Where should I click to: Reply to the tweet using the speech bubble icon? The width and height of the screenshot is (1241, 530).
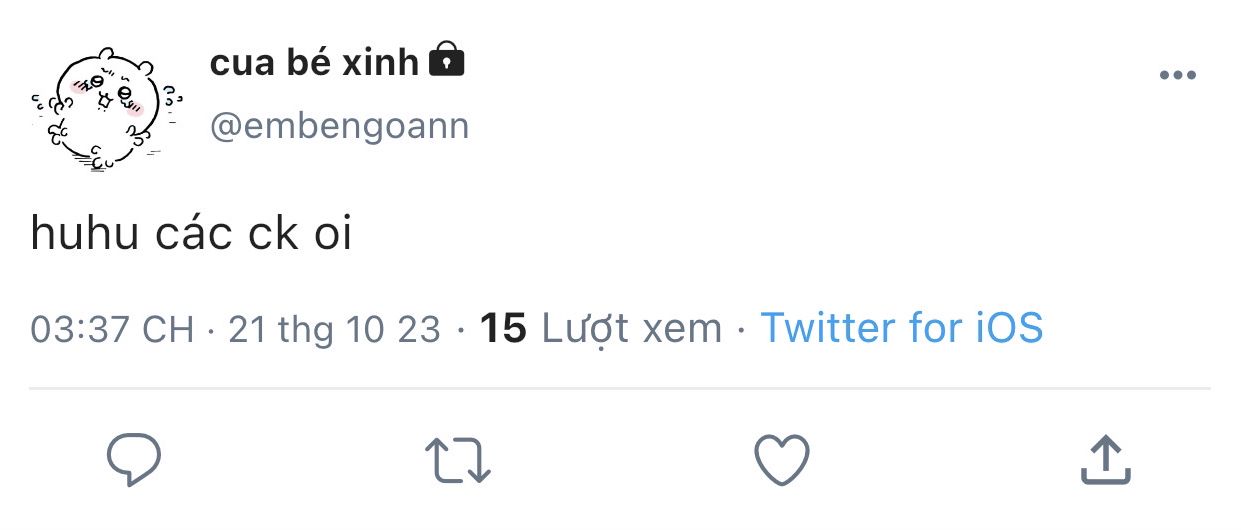pos(134,460)
